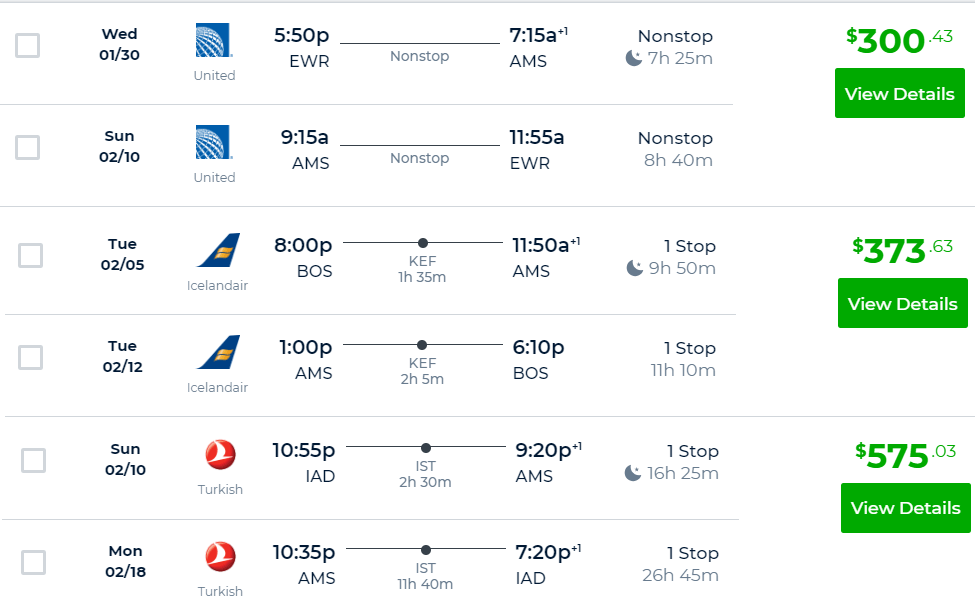View Details for the $300.43 fare

pos(900,93)
